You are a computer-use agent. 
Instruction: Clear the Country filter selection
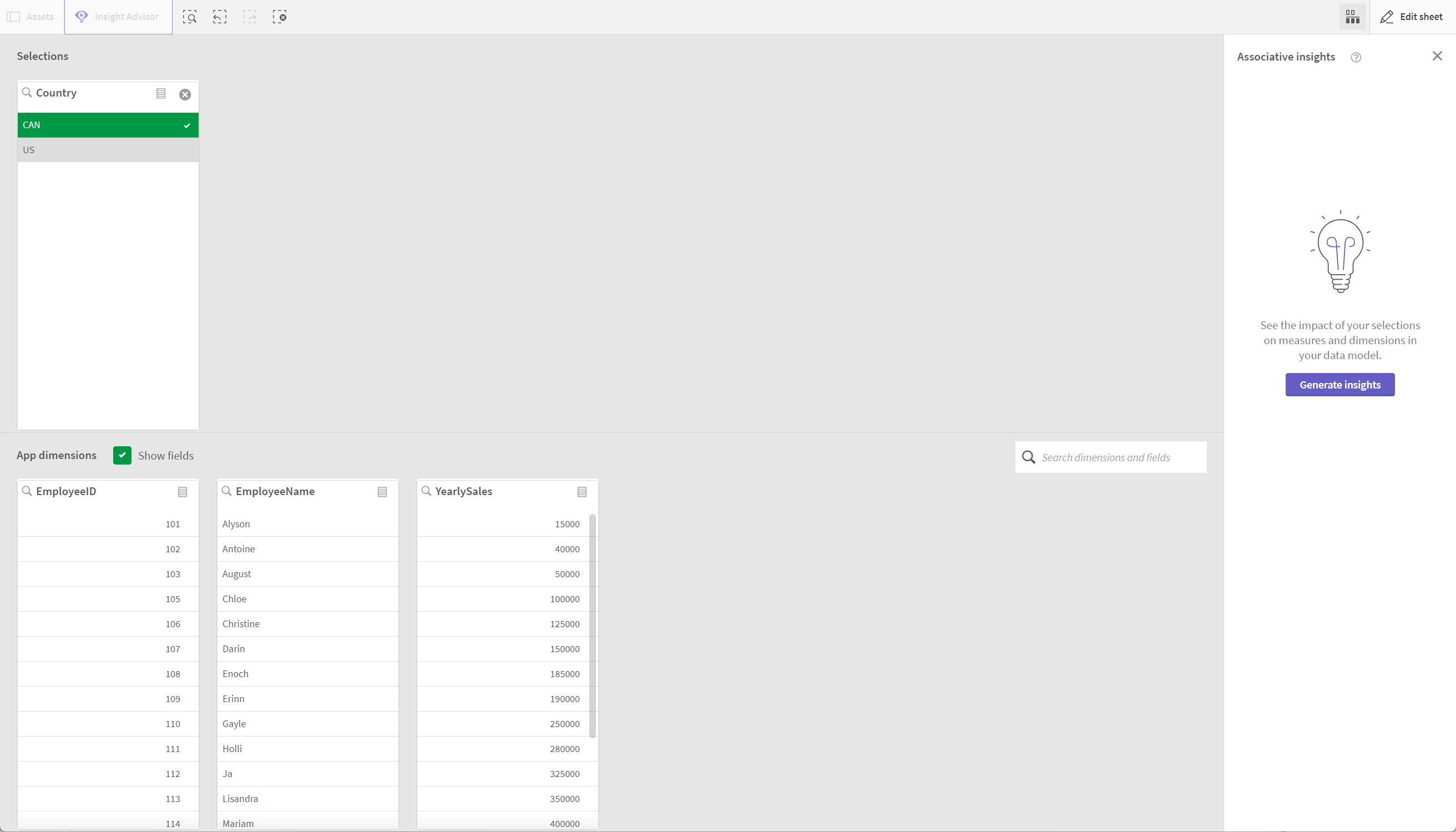(184, 93)
